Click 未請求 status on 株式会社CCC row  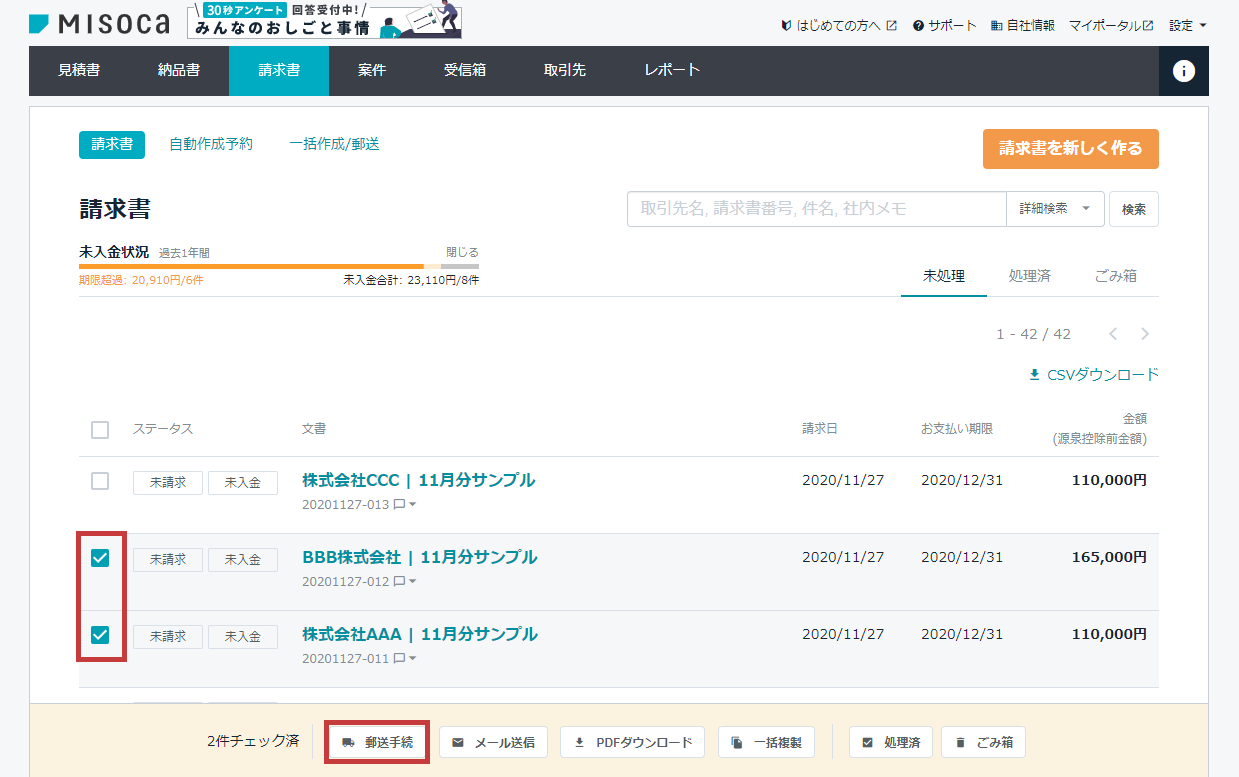(168, 483)
